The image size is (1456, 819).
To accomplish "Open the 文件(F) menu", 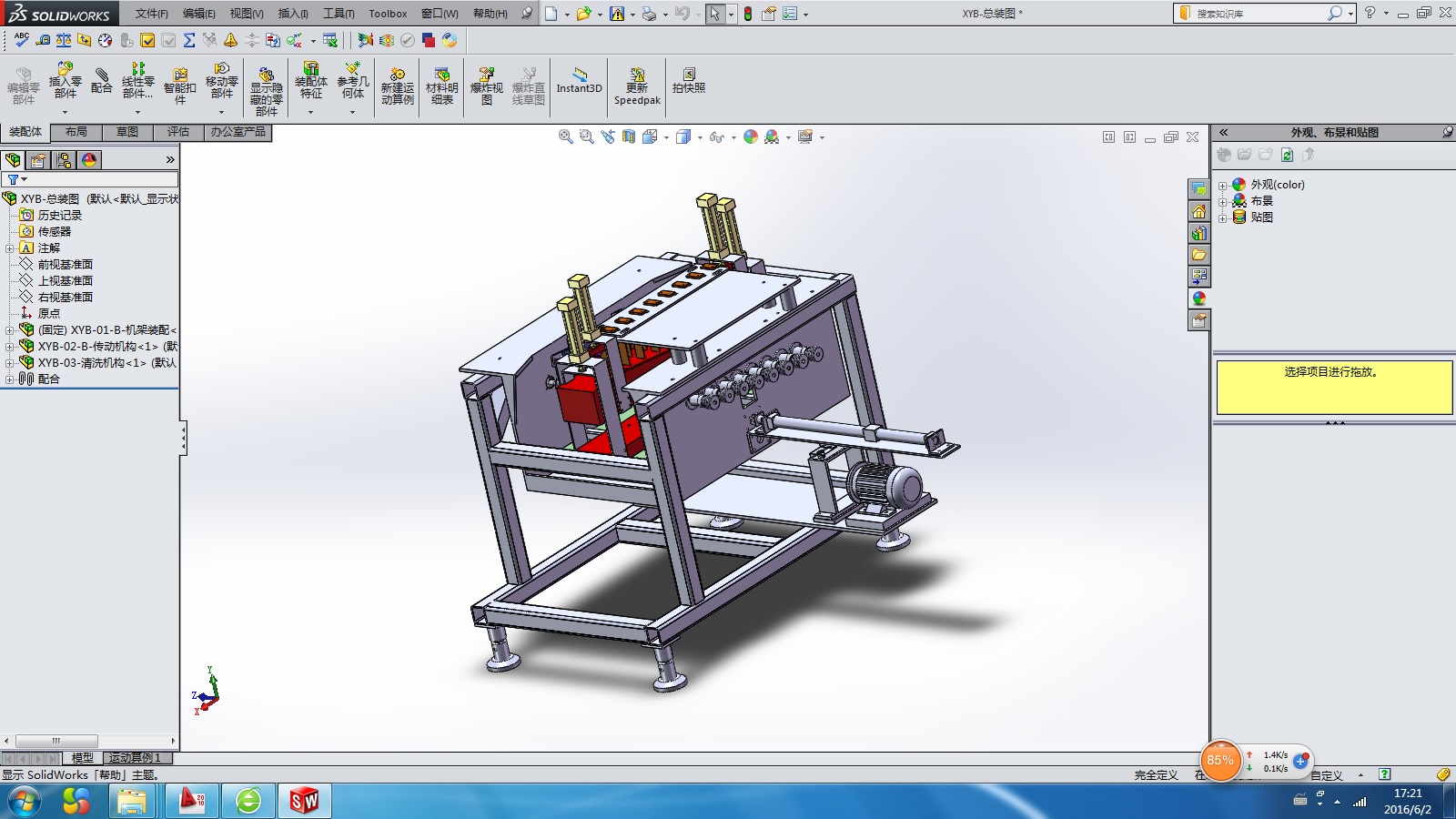I will click(x=152, y=14).
